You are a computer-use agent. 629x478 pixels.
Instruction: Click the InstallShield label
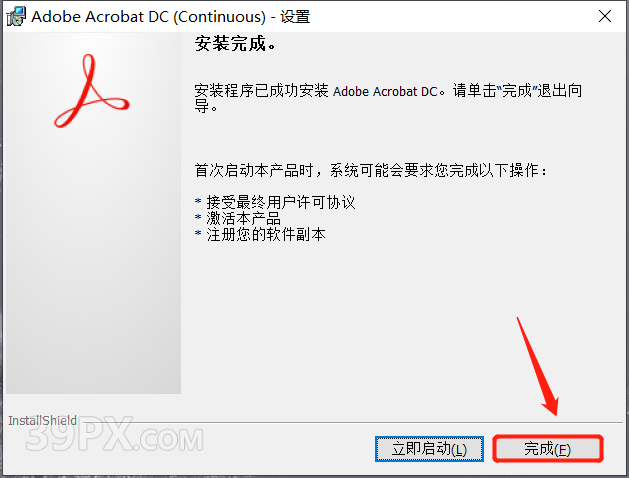click(43, 420)
